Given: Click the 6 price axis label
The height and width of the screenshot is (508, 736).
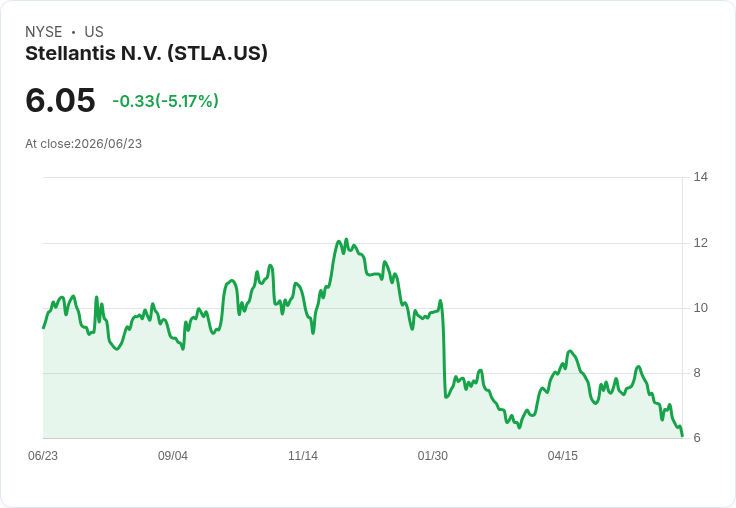Looking at the screenshot, I should tap(697, 438).
